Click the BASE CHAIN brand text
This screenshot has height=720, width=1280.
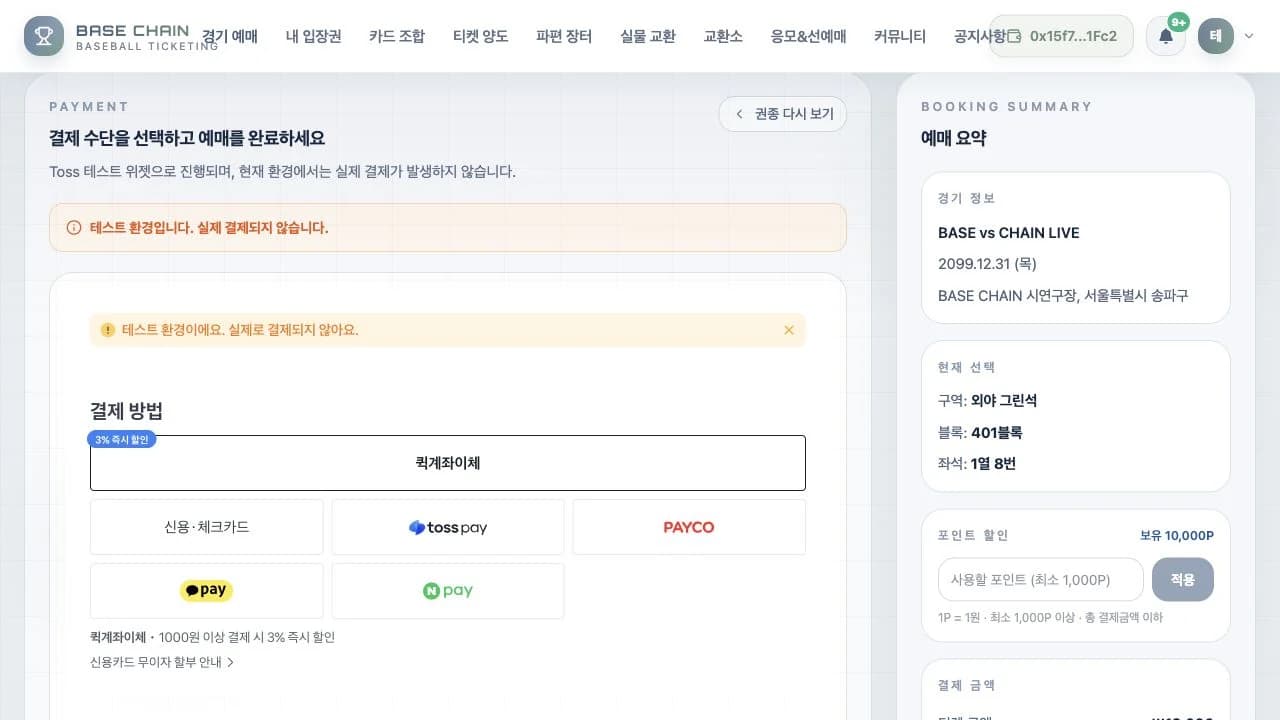(132, 31)
